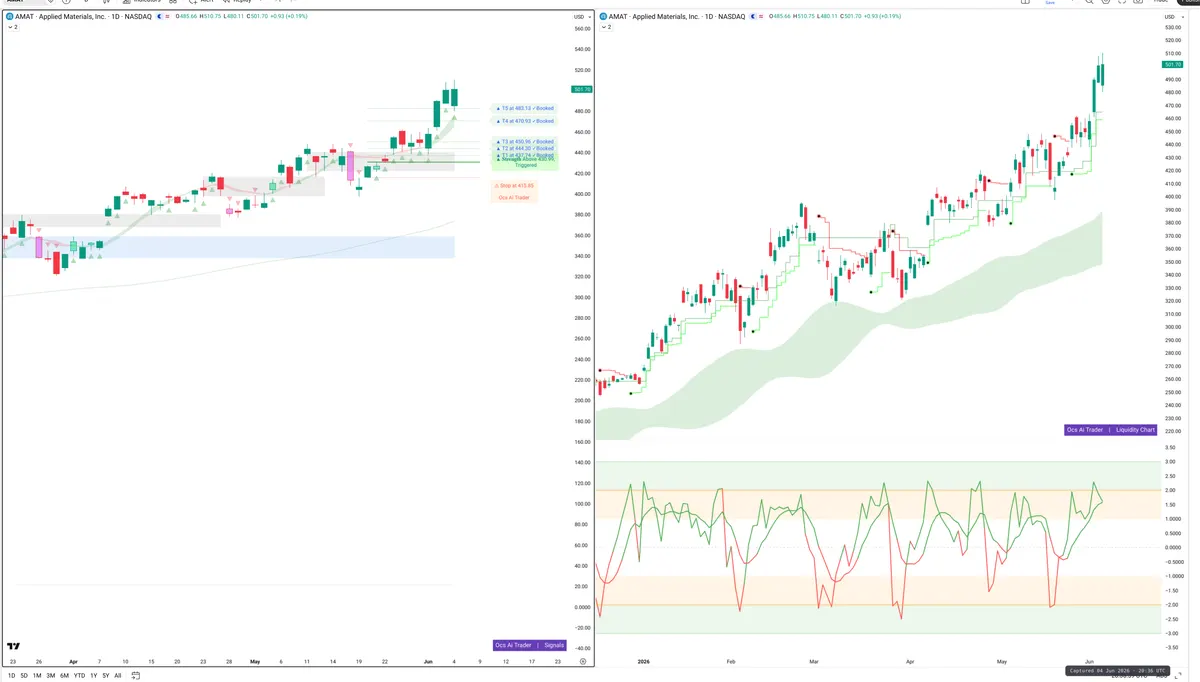Click Jun label on left chart time axis
The height and width of the screenshot is (682, 1200).
pos(428,661)
